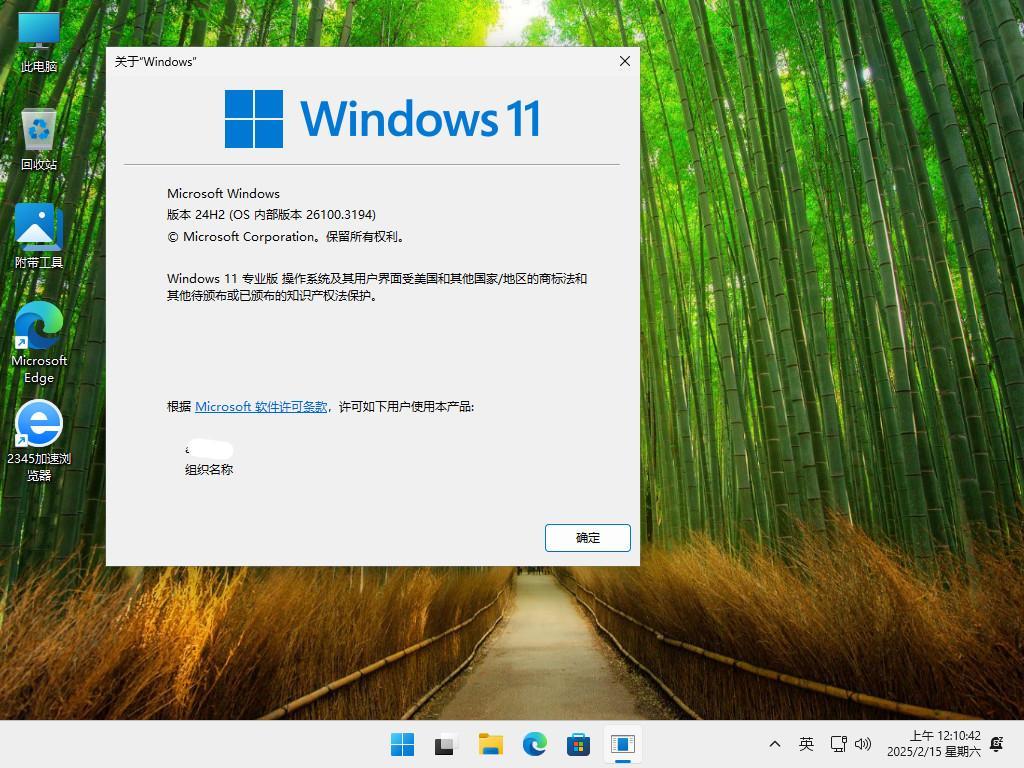Click the version text 版本 24H2
Screen dimensions: 1024x768
(196, 214)
